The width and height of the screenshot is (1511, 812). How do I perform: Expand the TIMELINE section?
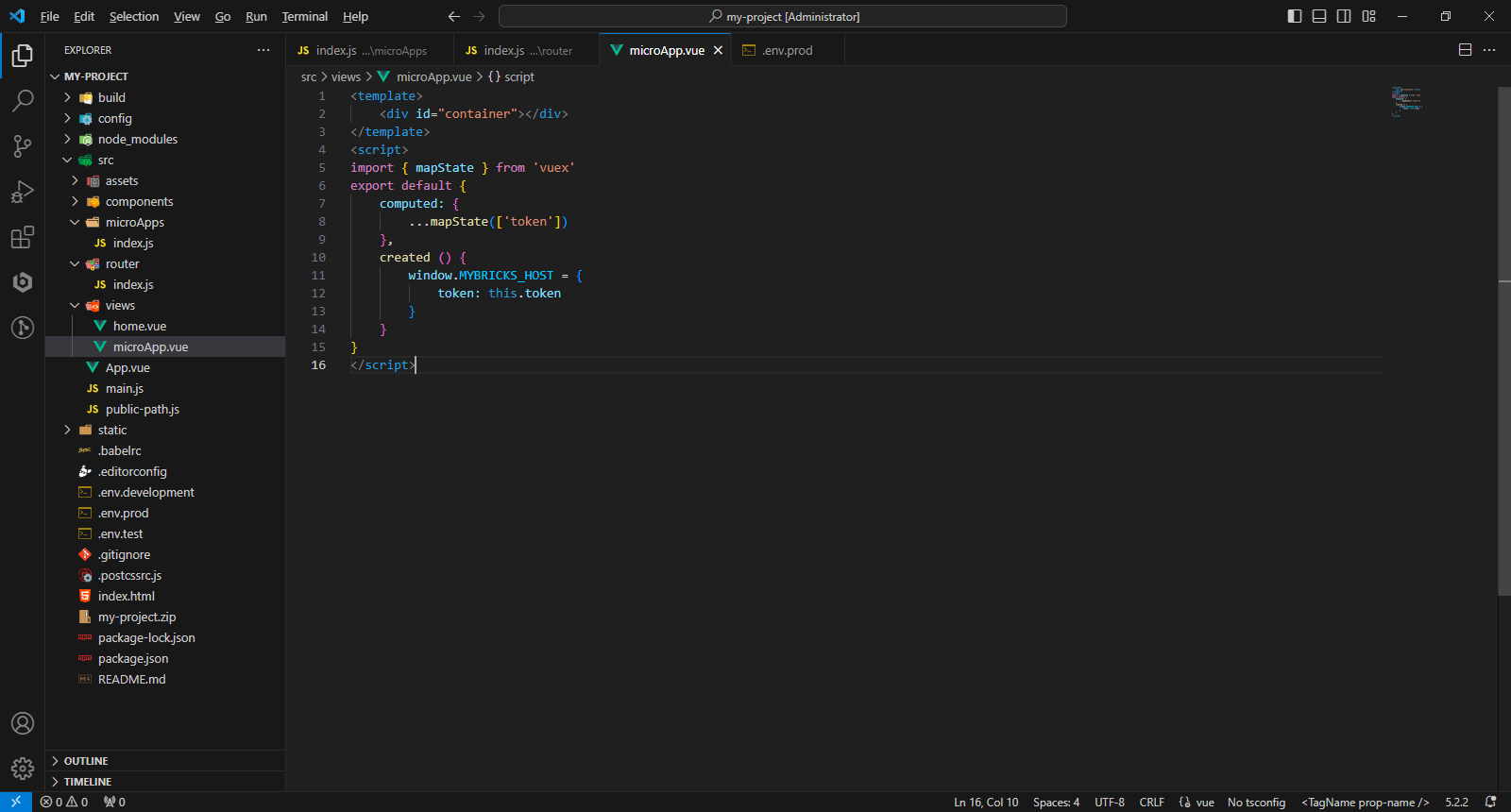click(x=165, y=782)
